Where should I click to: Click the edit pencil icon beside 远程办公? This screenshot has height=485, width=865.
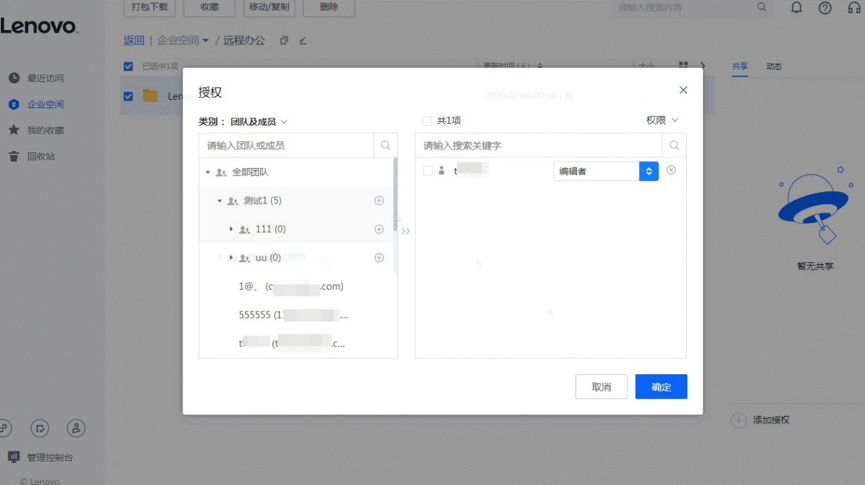[303, 40]
